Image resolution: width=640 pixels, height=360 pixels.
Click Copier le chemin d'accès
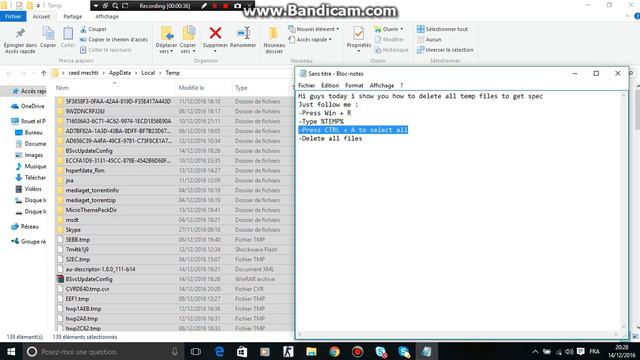tap(114, 40)
